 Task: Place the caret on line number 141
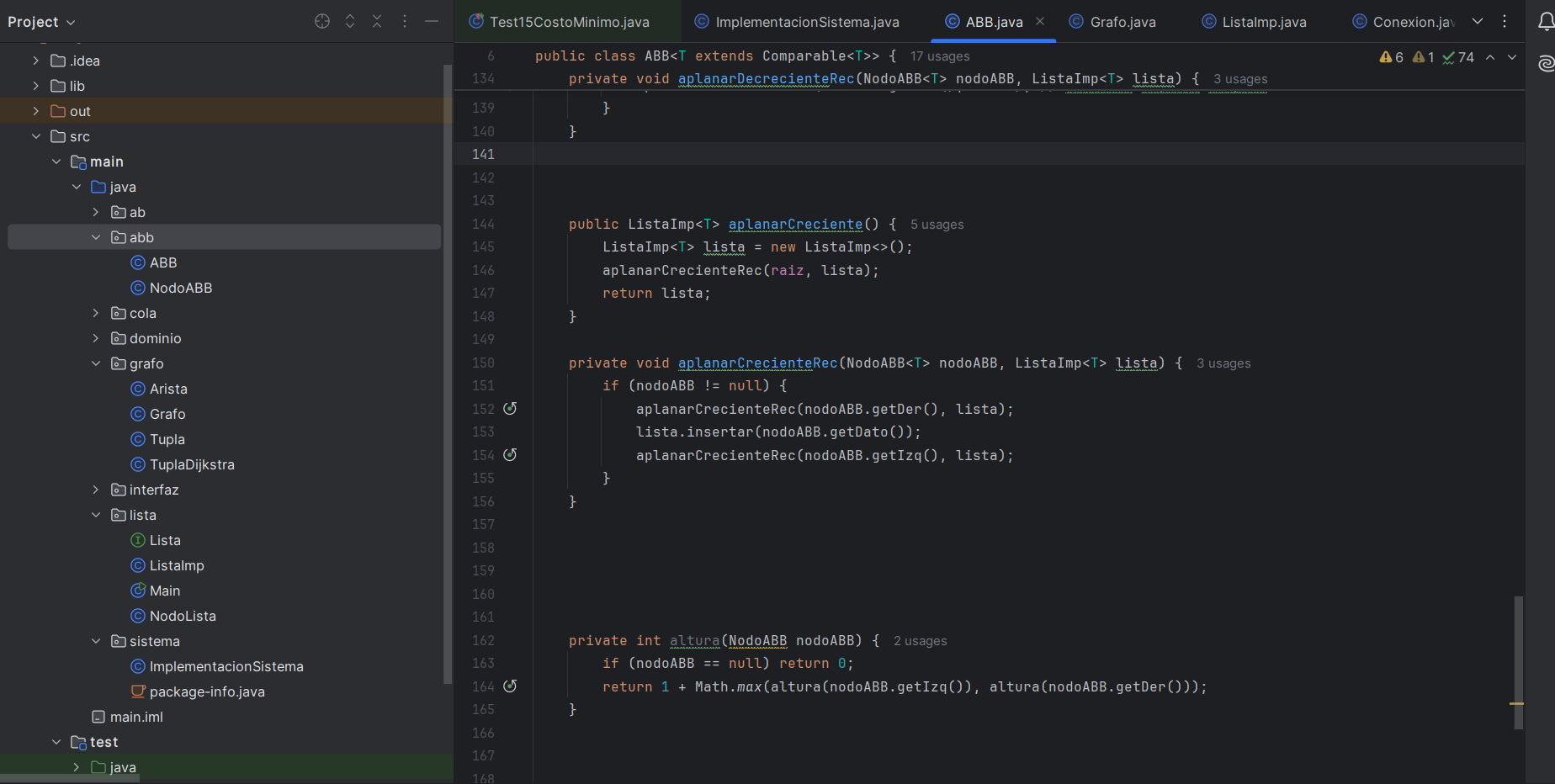[x=483, y=154]
